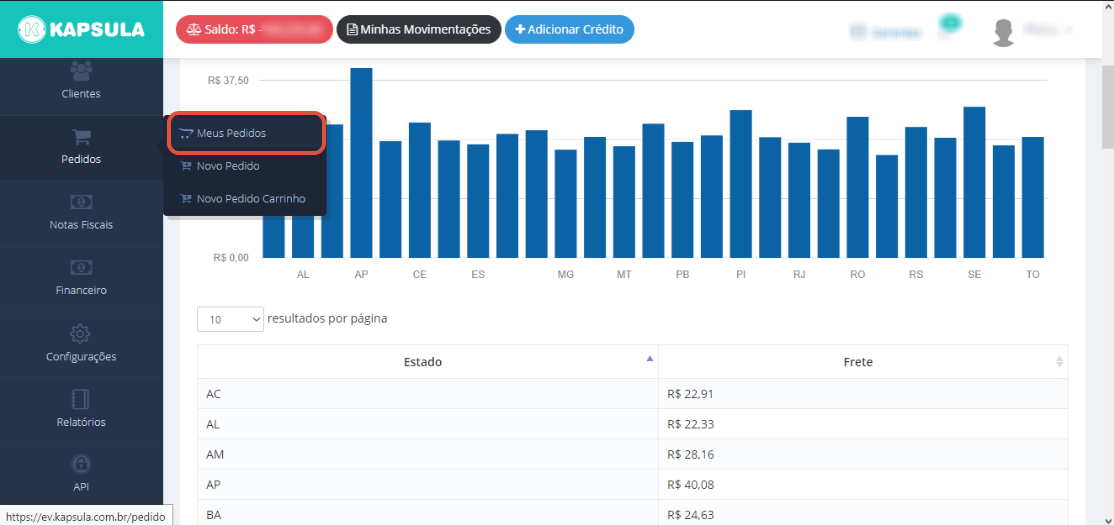Viewport: 1114px width, 525px height.
Task: Go to Financeiro using its money icon
Action: pyautogui.click(x=81, y=268)
